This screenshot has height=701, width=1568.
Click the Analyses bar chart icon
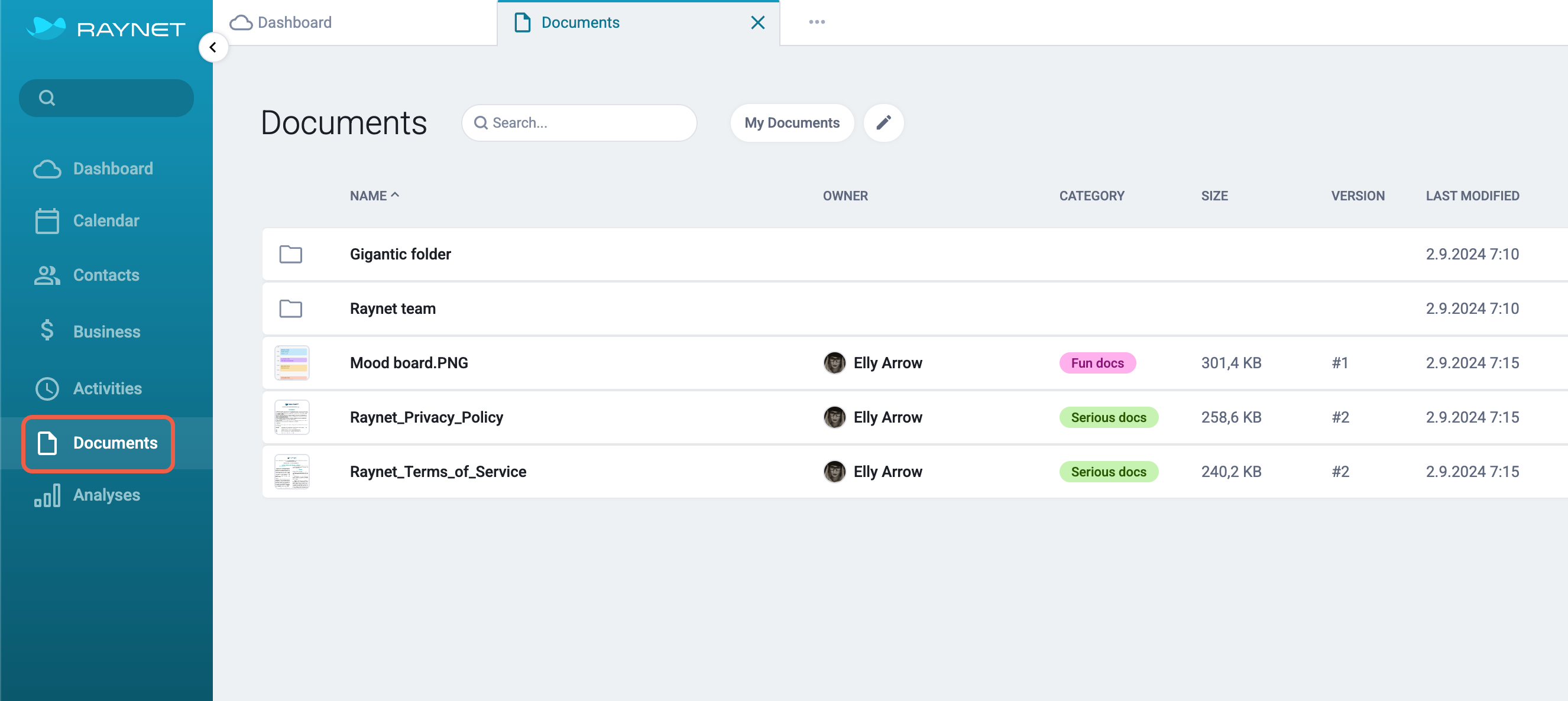point(47,495)
